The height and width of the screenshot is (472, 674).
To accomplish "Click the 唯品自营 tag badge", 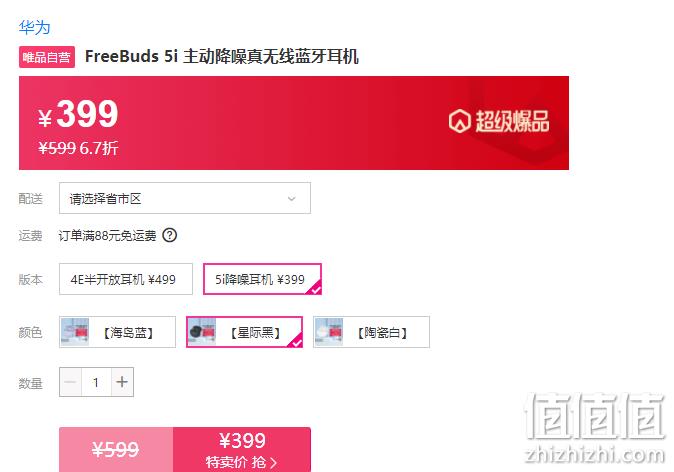I will (47, 57).
